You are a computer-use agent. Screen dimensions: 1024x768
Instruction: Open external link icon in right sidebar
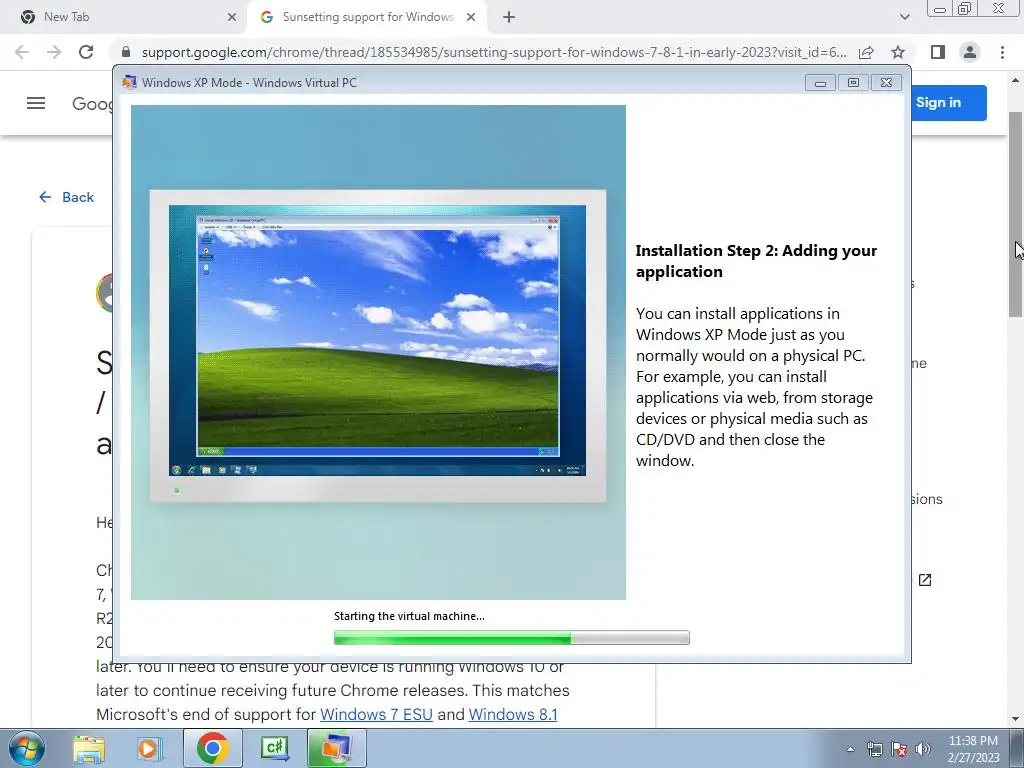[x=925, y=580]
